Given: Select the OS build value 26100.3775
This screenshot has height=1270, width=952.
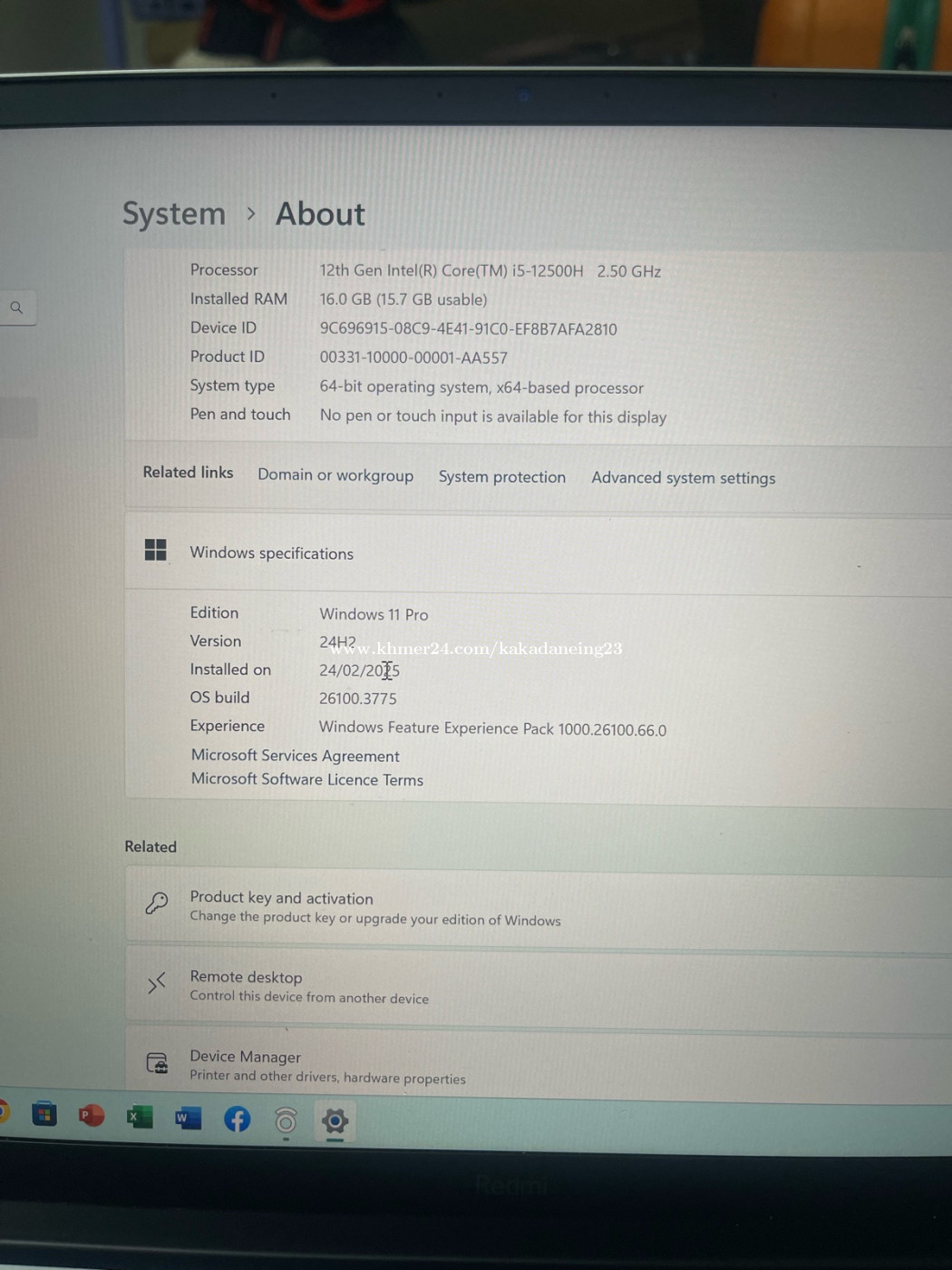Looking at the screenshot, I should point(357,698).
